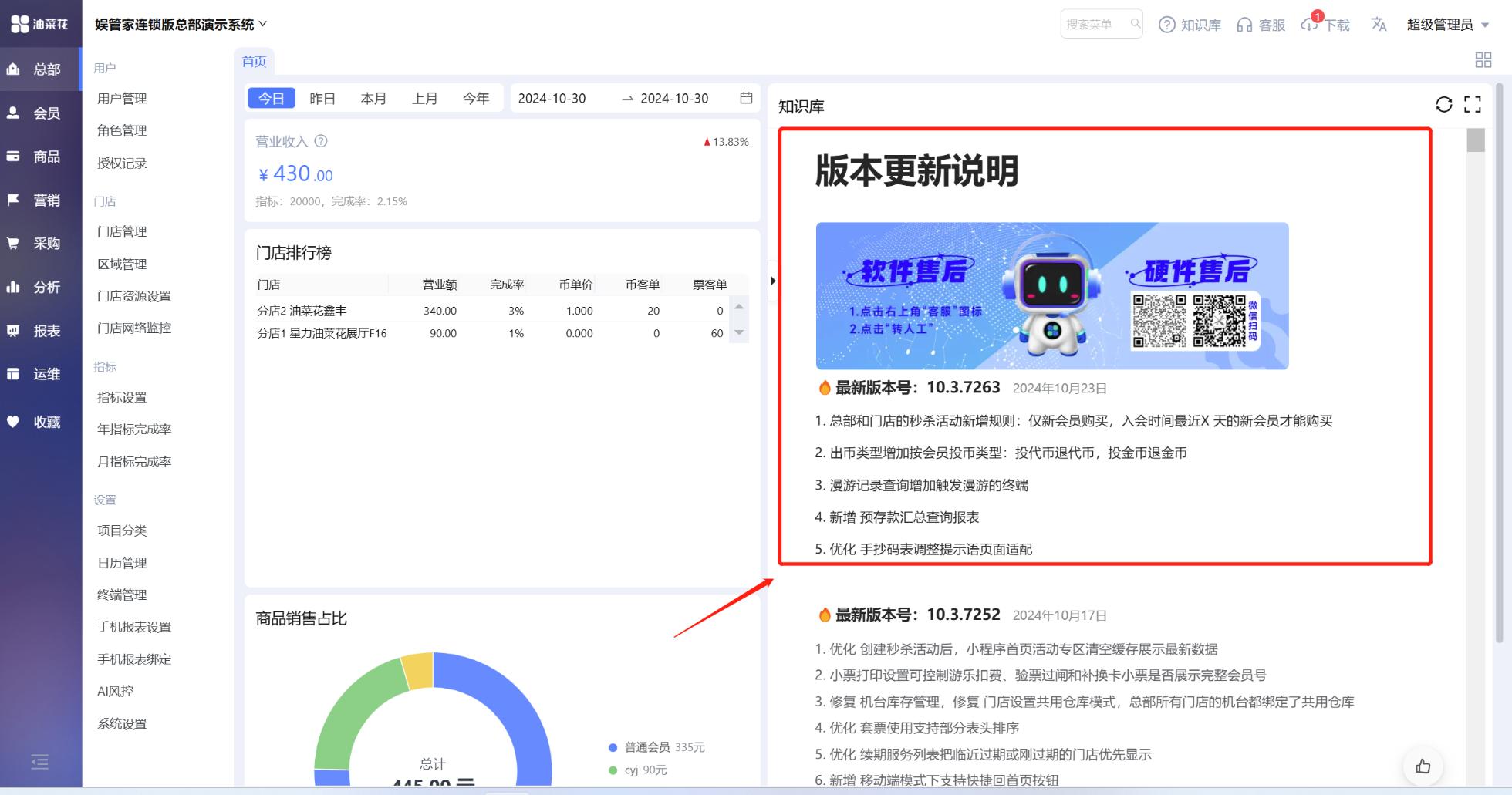Open the 分析 sidebar section

pos(39,287)
